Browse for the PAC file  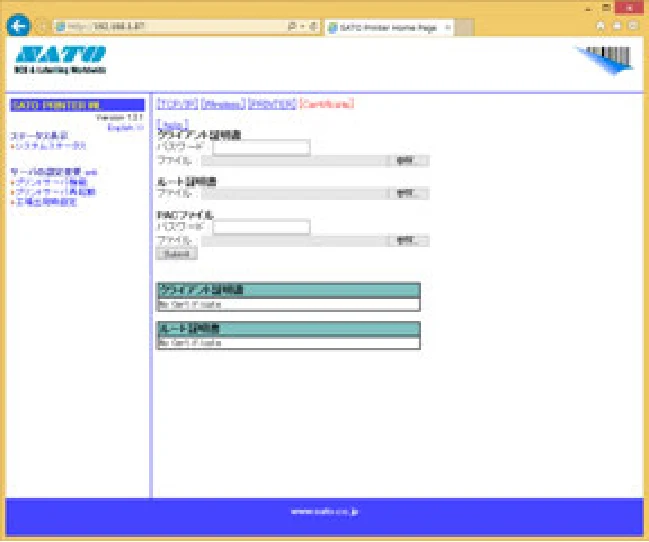(409, 241)
